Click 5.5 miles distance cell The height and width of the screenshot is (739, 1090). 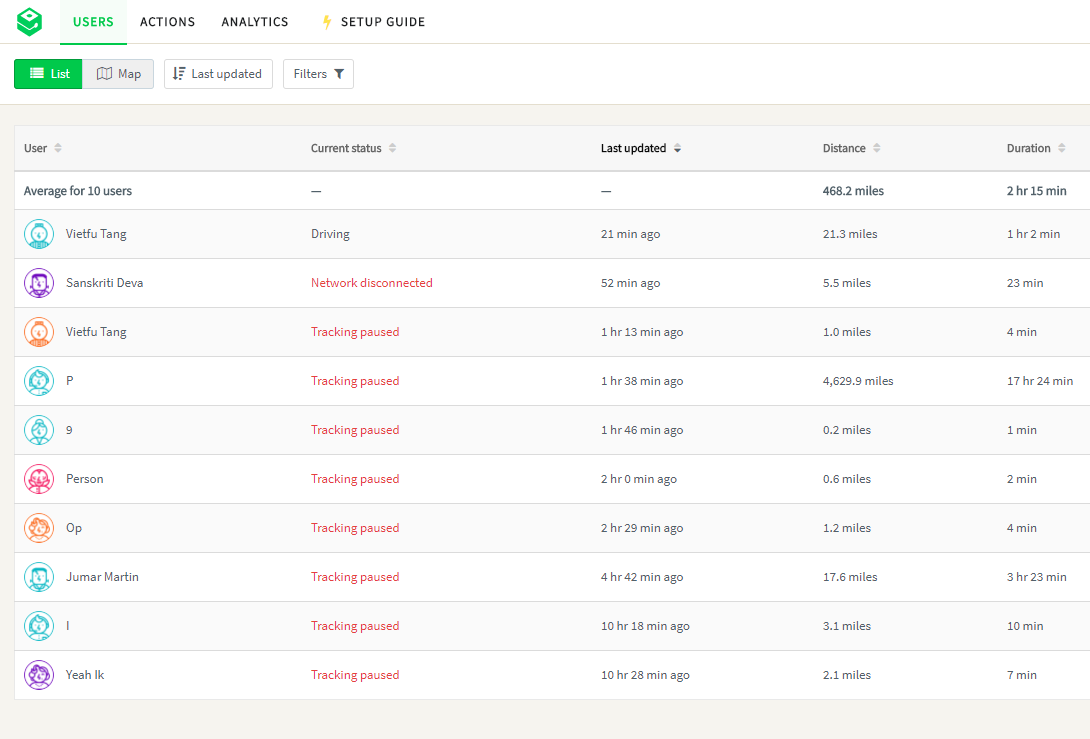[x=847, y=283]
